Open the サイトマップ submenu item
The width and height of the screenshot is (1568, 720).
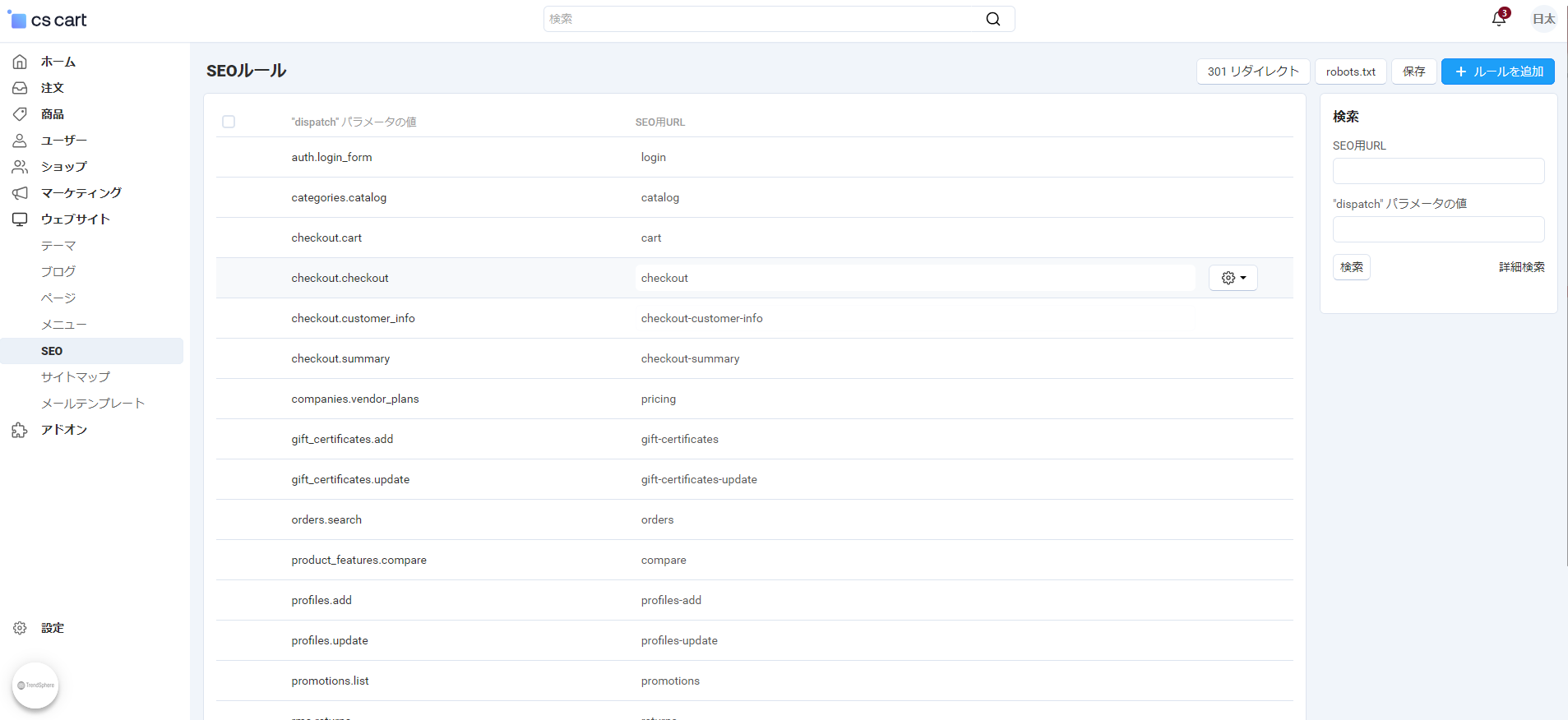tap(76, 377)
